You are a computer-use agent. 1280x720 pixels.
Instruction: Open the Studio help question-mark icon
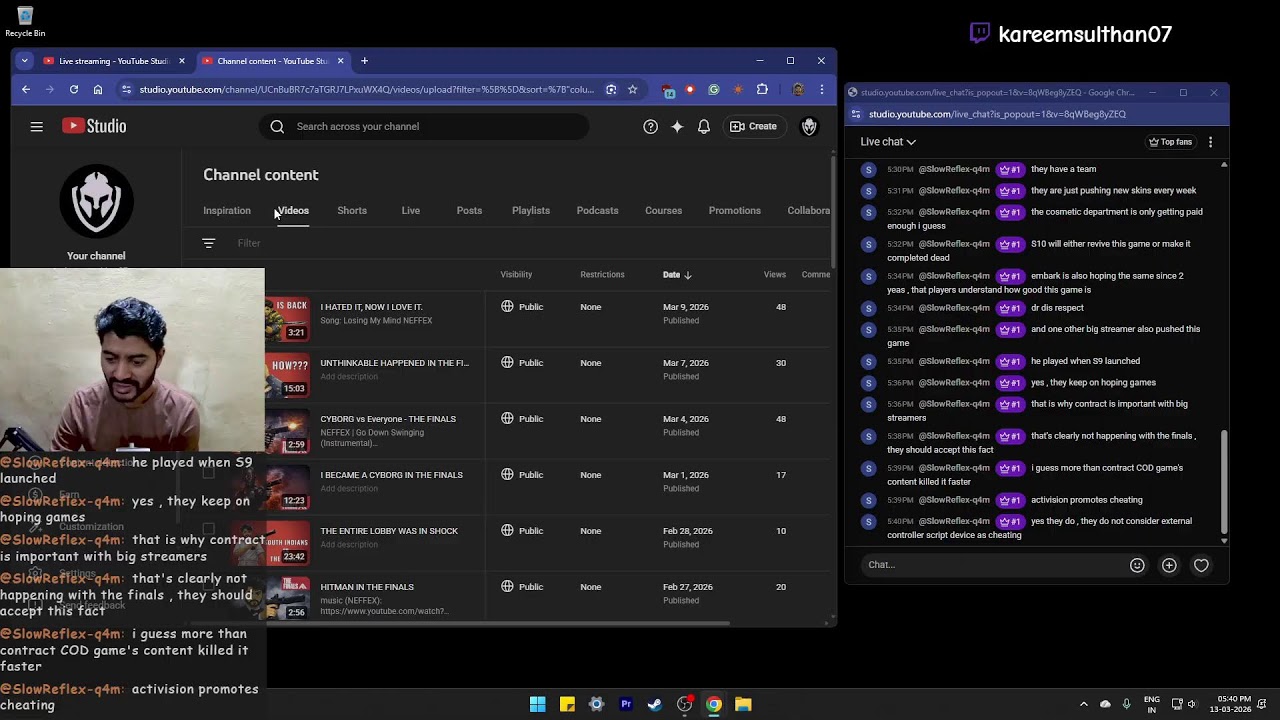pyautogui.click(x=651, y=126)
